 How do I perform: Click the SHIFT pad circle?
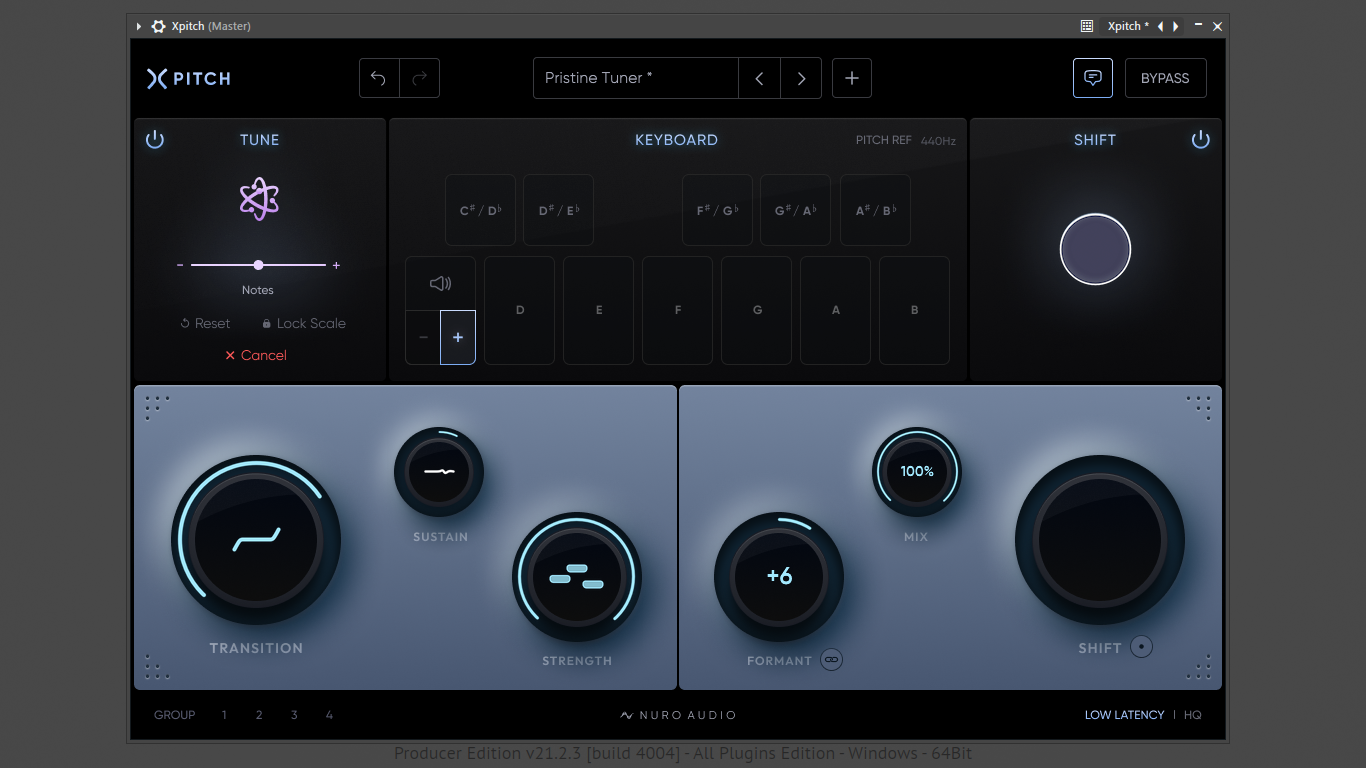[x=1095, y=249]
